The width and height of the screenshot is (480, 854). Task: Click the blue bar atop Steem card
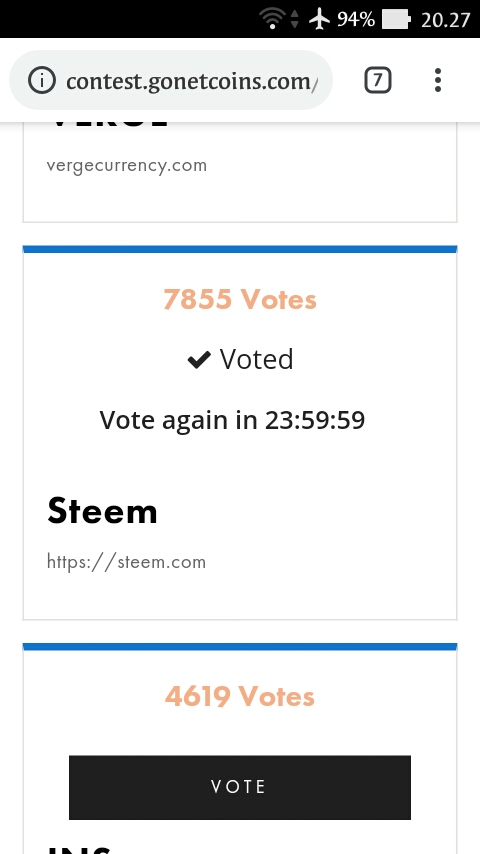point(240,249)
